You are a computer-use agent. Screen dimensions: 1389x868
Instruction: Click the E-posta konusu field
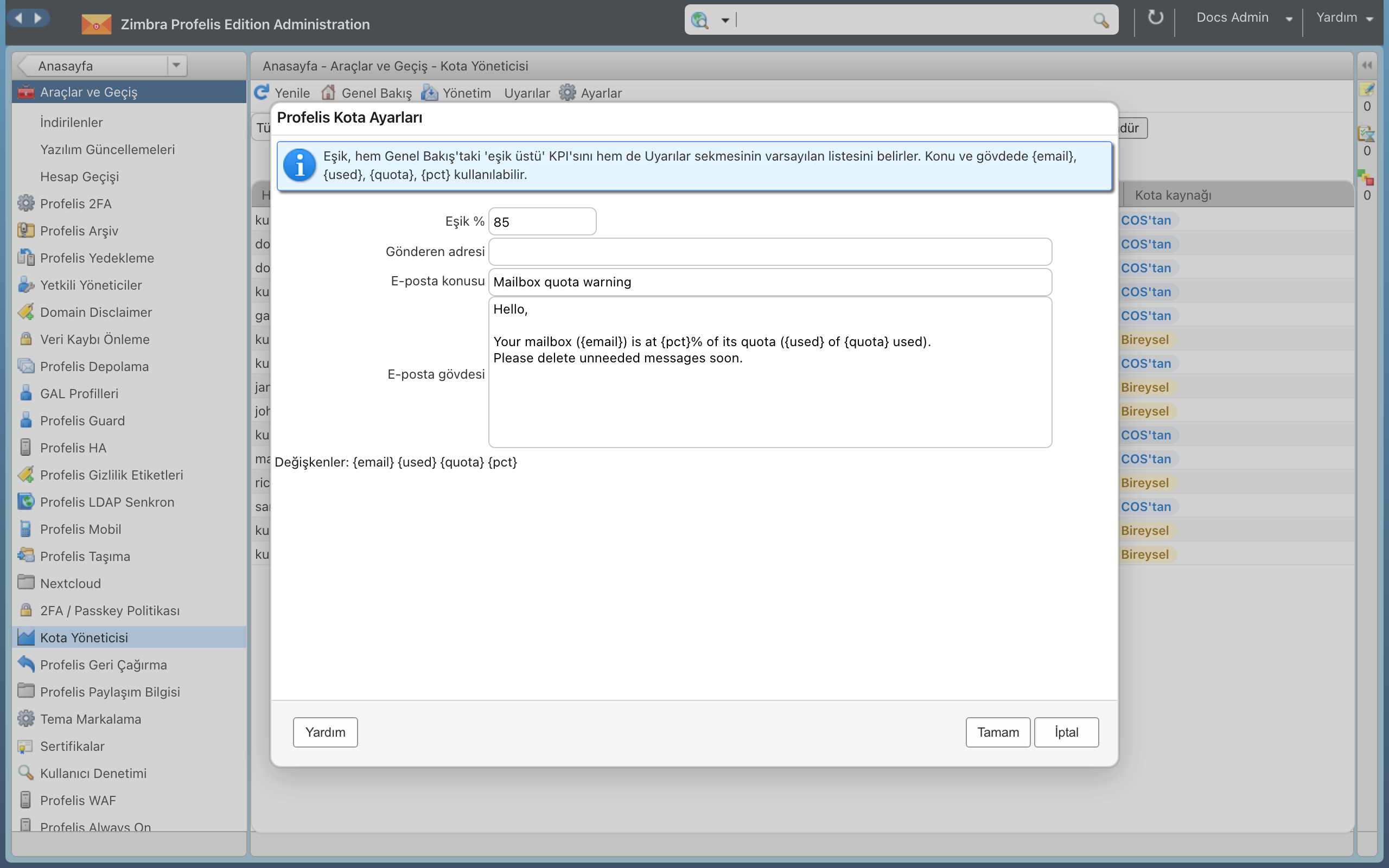click(770, 282)
